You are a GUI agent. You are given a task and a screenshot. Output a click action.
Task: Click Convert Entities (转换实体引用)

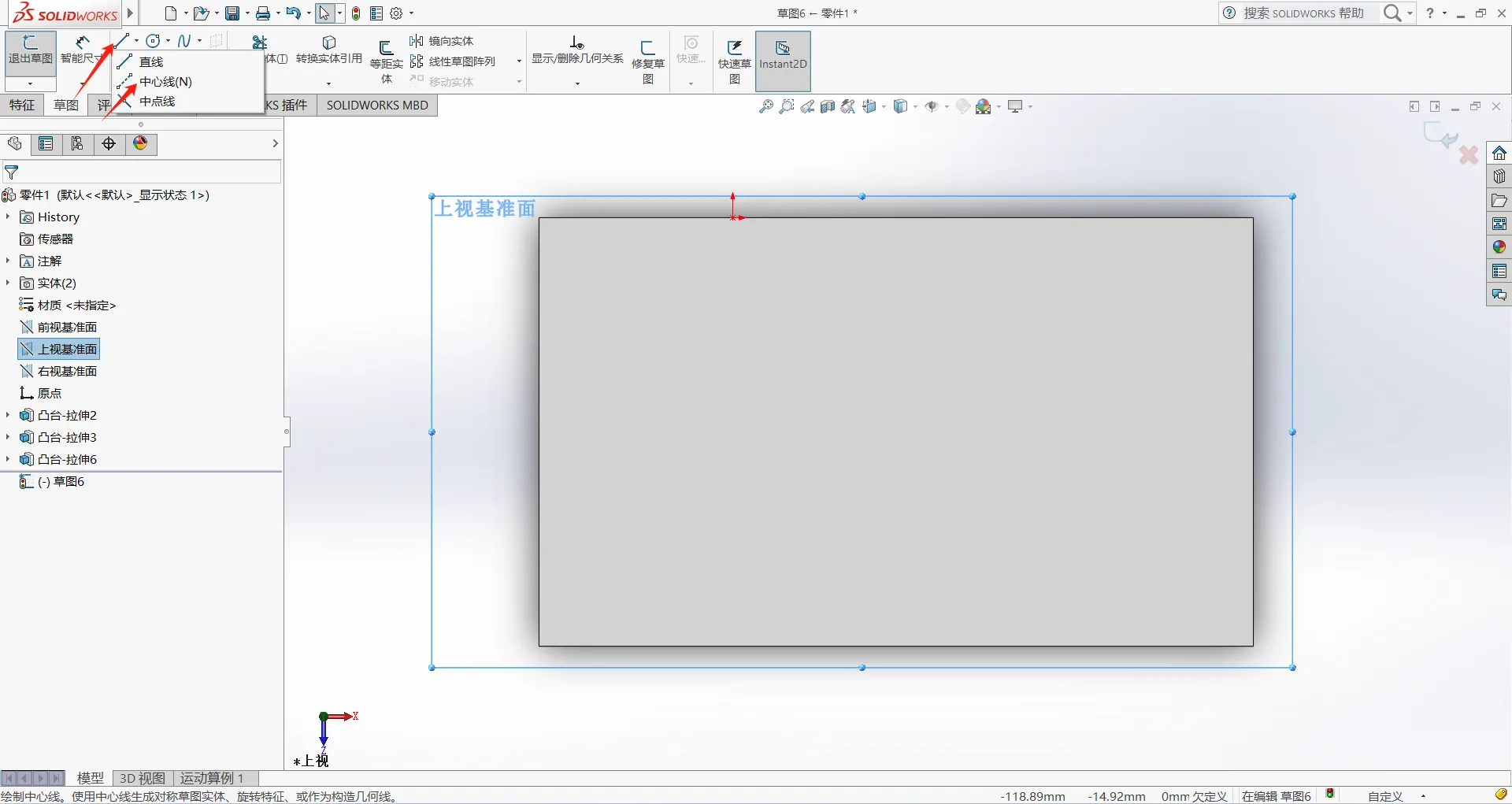[x=329, y=50]
